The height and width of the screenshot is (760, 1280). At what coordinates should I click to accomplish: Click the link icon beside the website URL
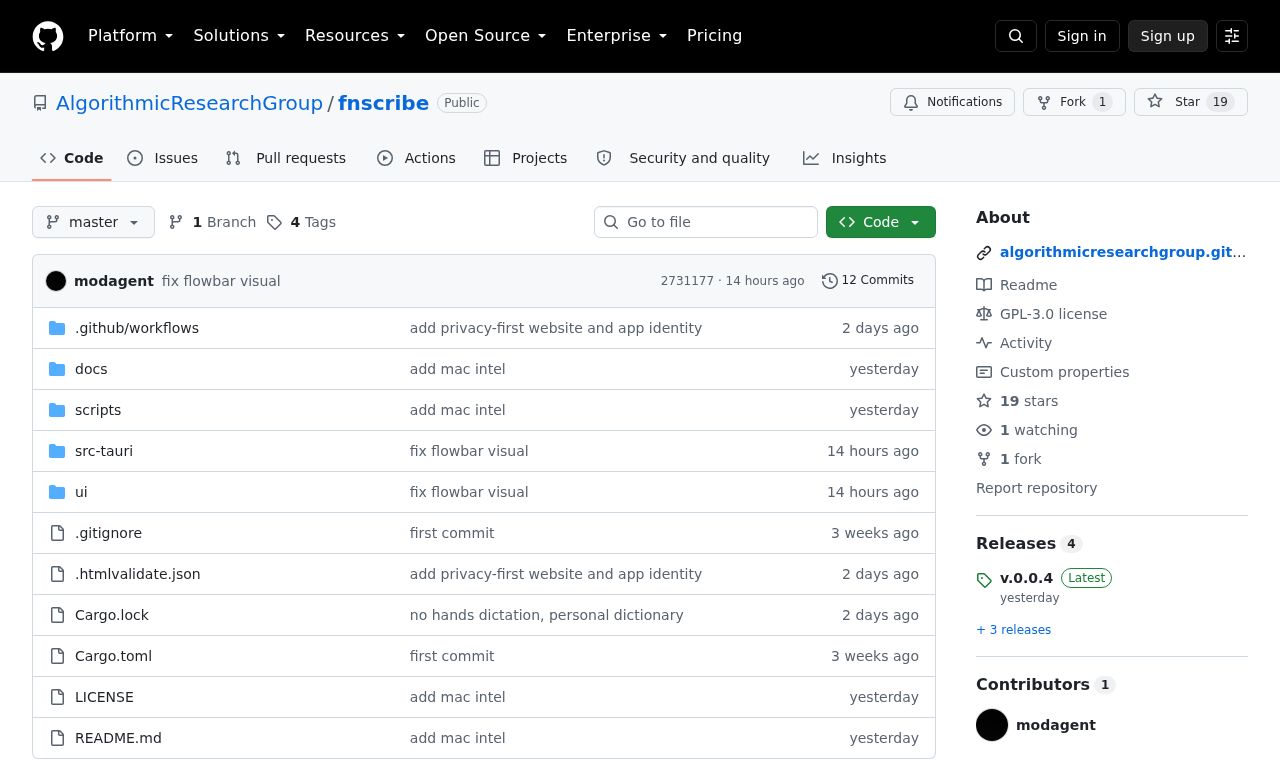(984, 253)
